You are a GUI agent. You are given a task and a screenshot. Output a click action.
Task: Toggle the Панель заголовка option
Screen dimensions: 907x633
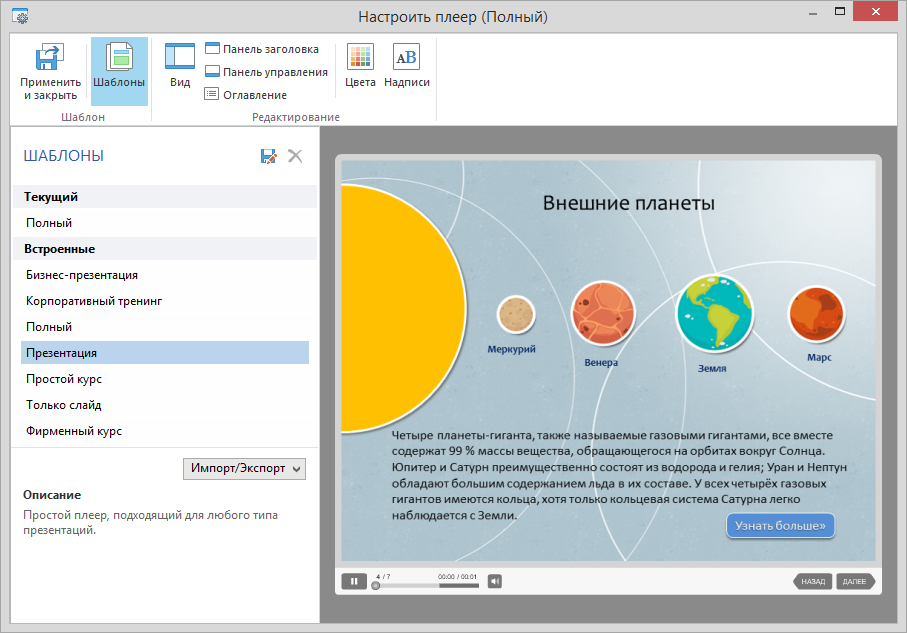pos(262,49)
